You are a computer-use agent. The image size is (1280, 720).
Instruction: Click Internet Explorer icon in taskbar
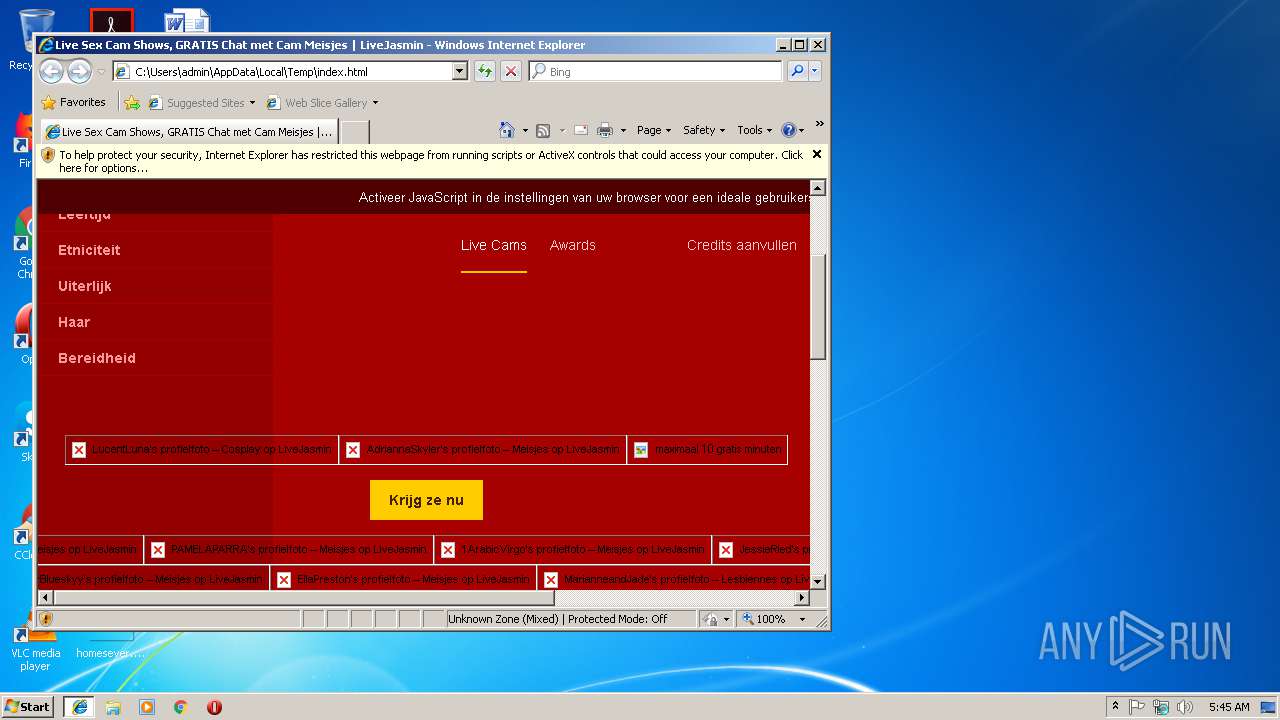79,706
